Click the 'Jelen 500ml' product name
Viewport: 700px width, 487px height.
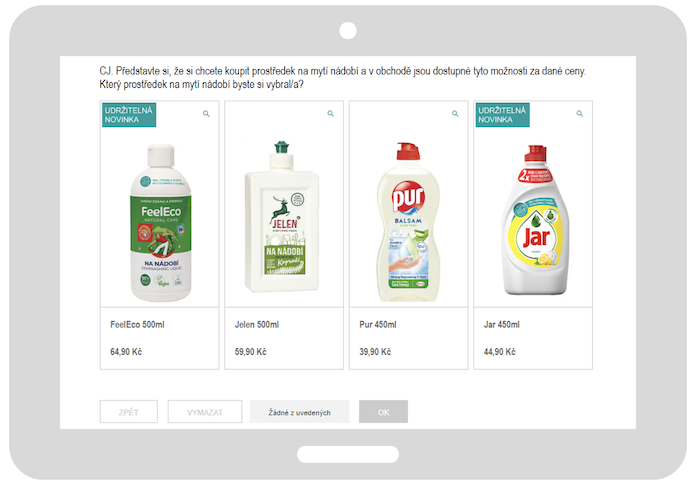(x=257, y=325)
